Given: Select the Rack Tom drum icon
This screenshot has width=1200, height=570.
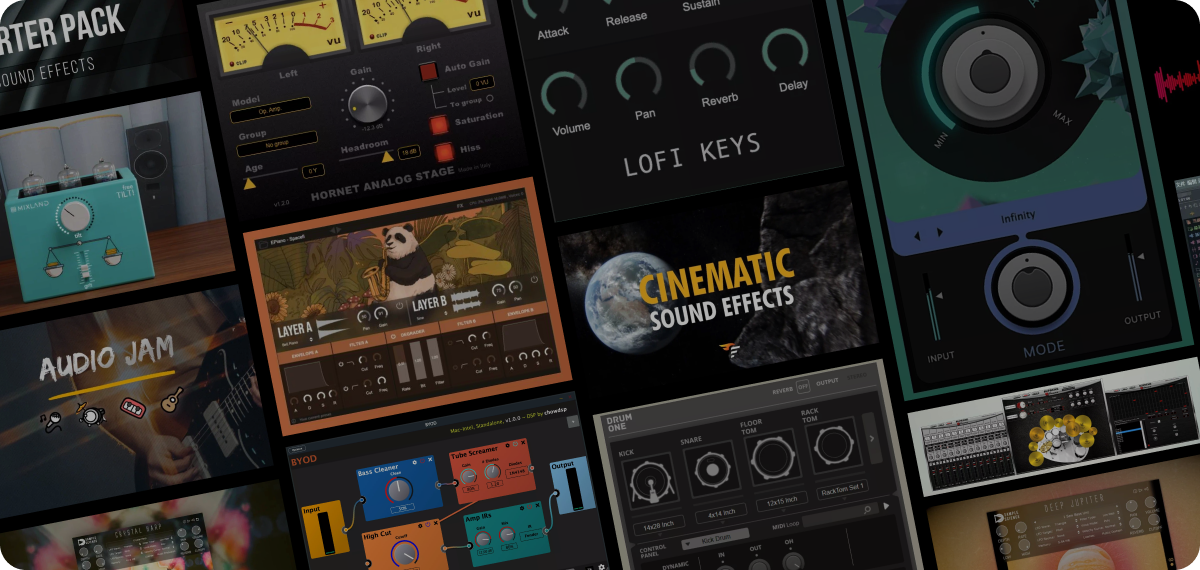Looking at the screenshot, I should 832,446.
